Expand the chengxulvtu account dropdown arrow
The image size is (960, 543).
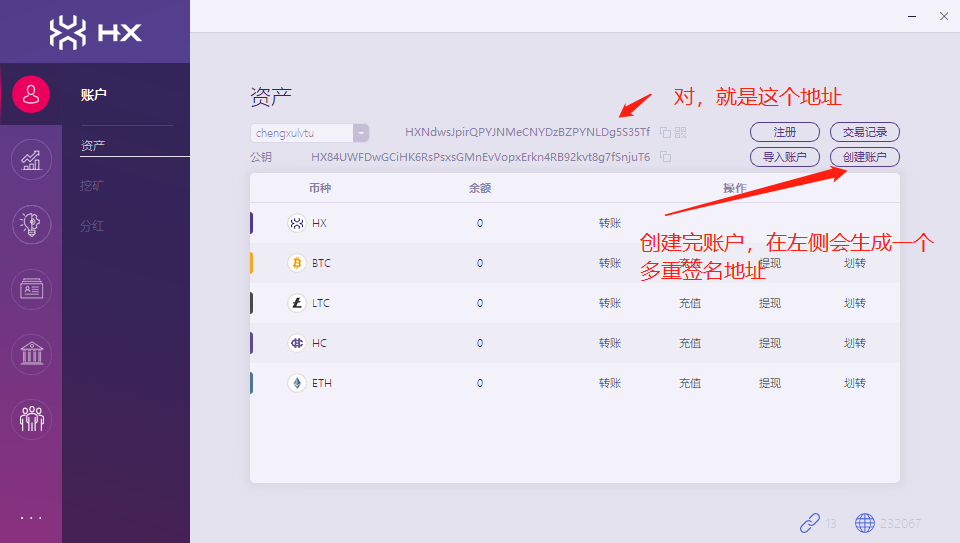361,133
